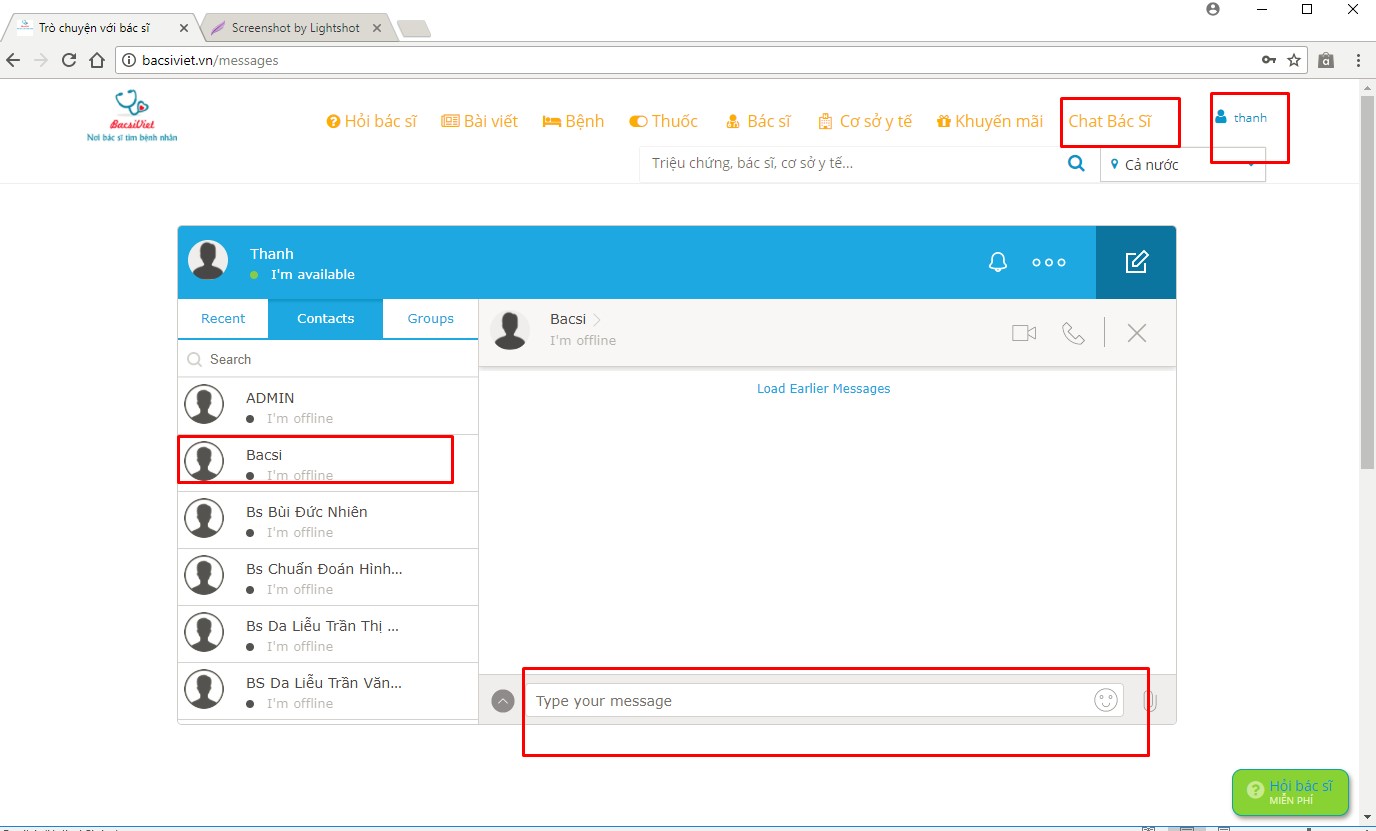Open the three-dot more options menu
1376x831 pixels.
pyautogui.click(x=1048, y=262)
